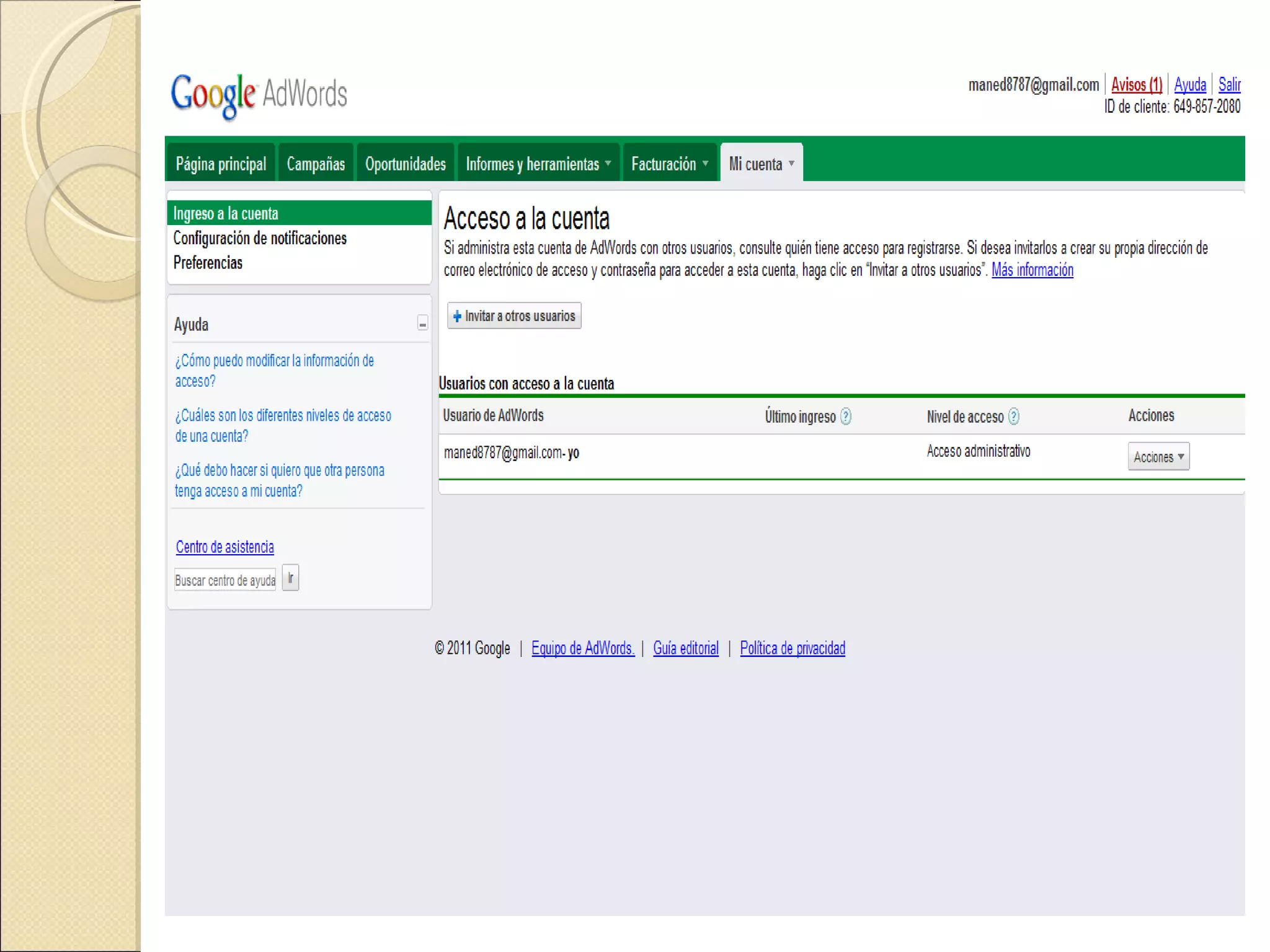Screen dimensions: 1270x952
Task: Expand the Facturación menu
Action: coord(670,164)
